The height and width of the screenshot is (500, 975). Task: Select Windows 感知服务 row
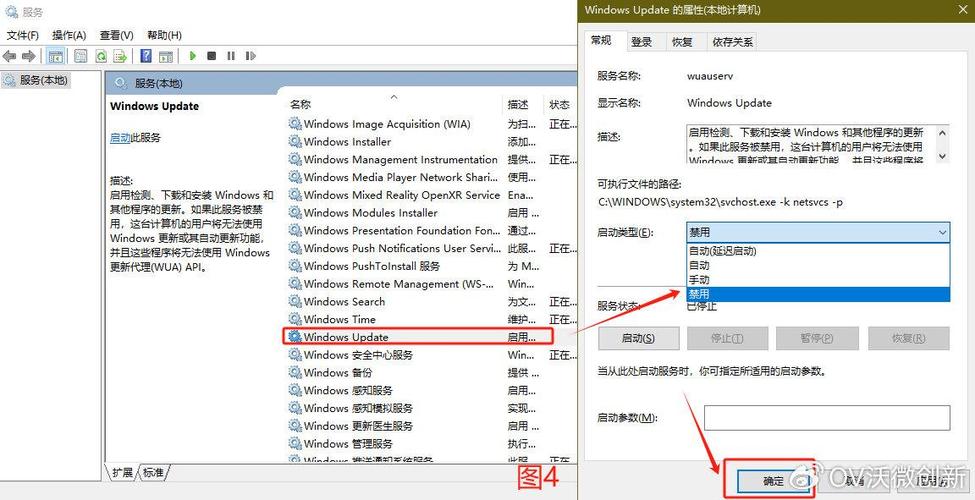point(432,391)
